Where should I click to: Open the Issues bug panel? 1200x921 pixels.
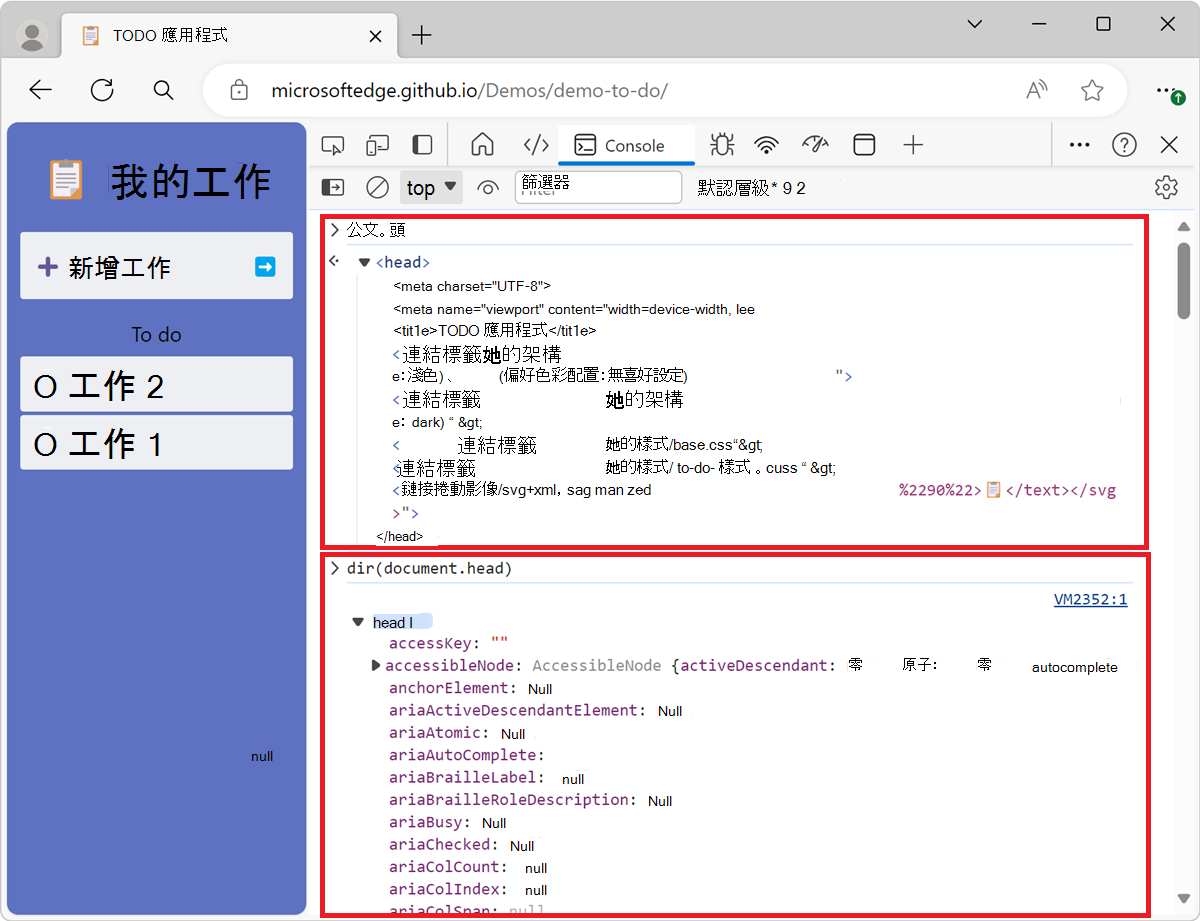(721, 144)
